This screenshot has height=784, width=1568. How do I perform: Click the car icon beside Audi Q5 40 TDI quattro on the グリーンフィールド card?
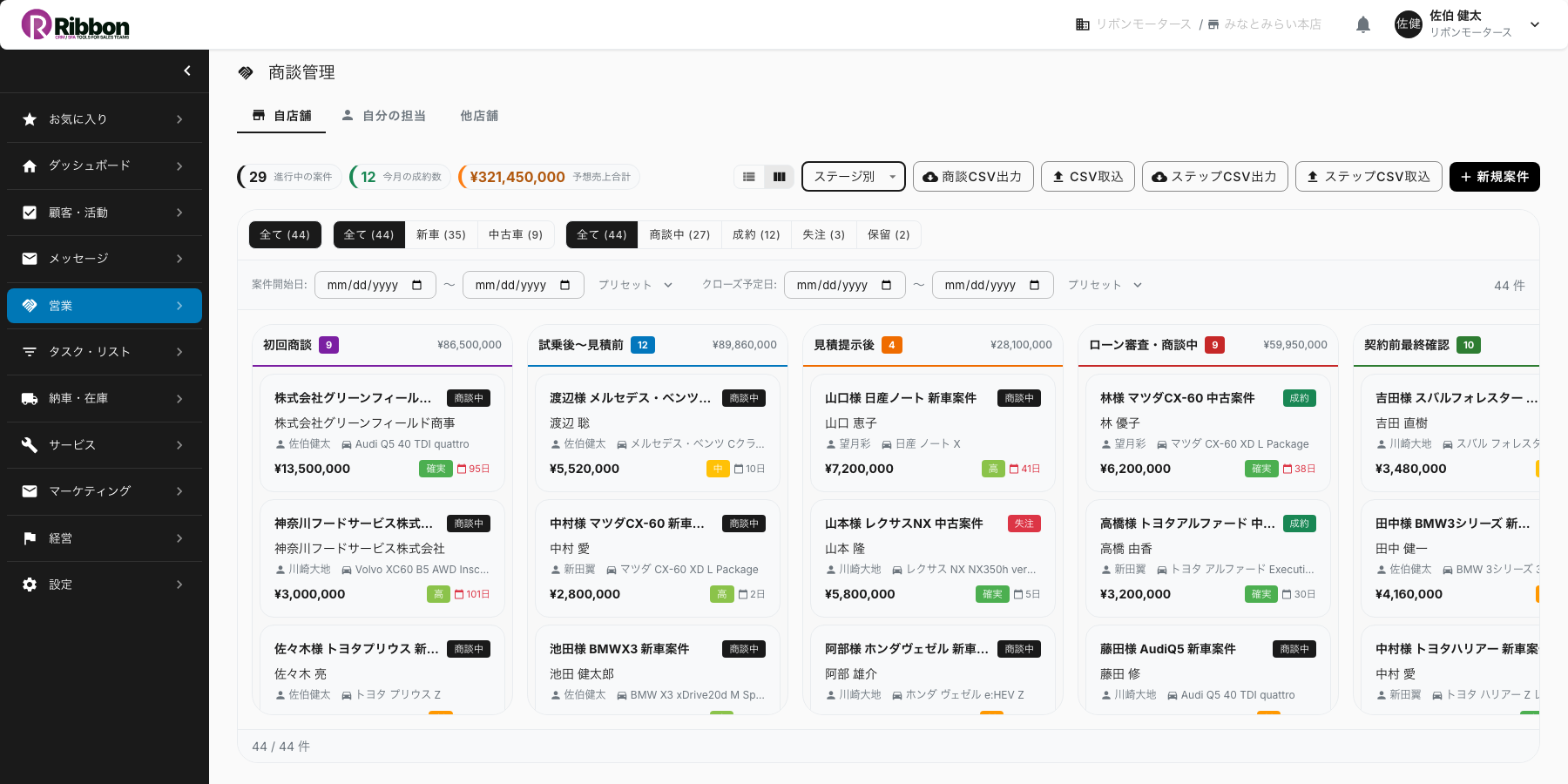coord(347,444)
